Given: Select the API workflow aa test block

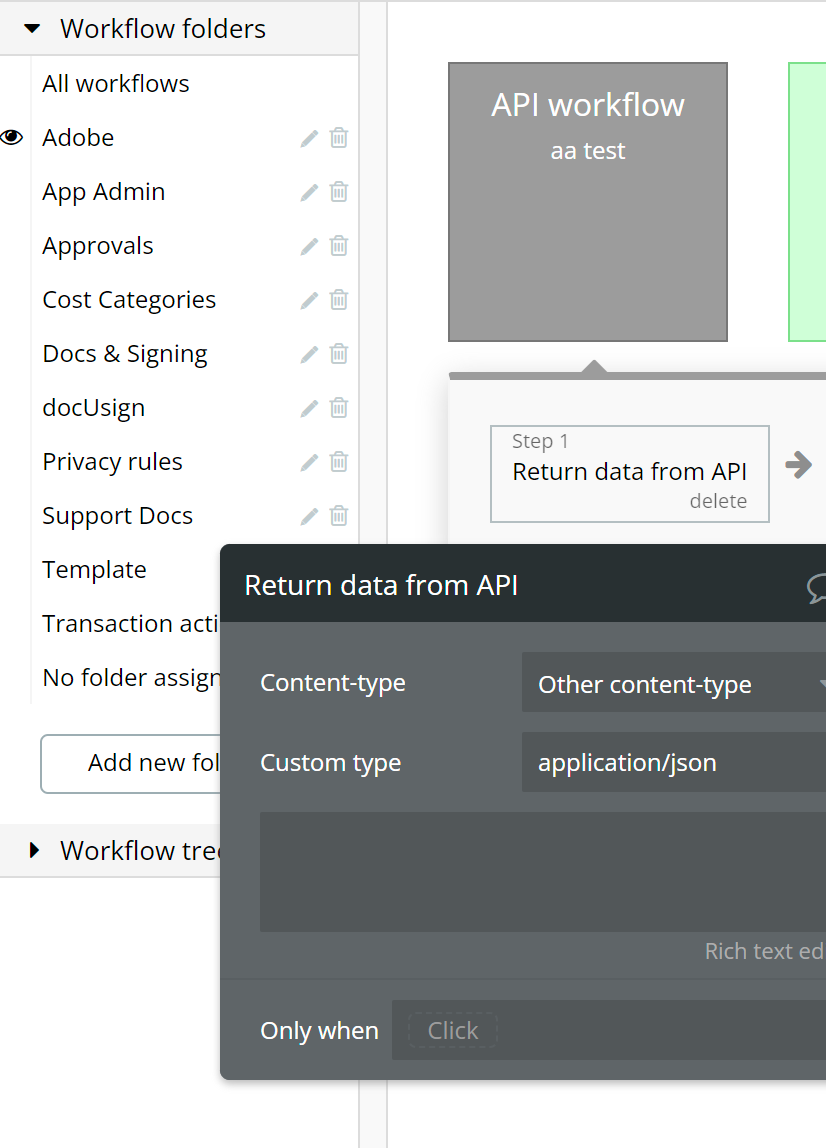Looking at the screenshot, I should (x=588, y=202).
